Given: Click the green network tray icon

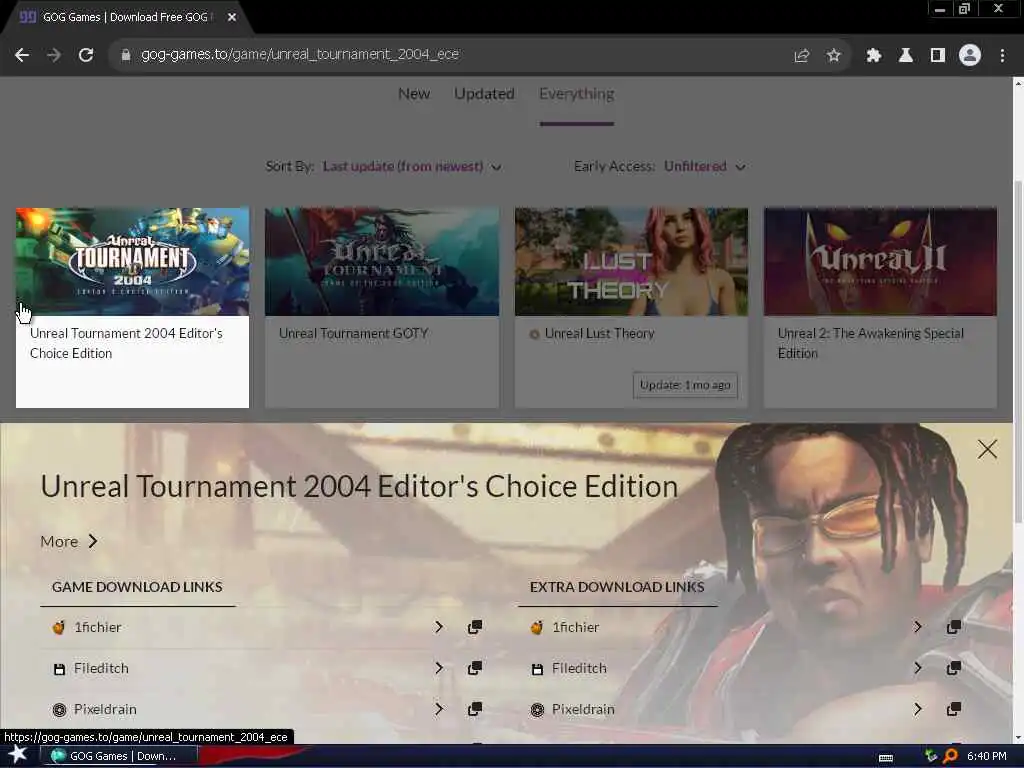Looking at the screenshot, I should point(931,756).
